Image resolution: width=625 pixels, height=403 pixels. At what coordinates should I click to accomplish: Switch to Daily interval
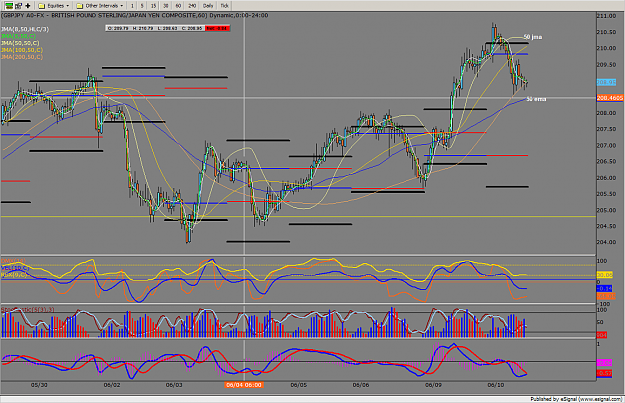[208, 6]
